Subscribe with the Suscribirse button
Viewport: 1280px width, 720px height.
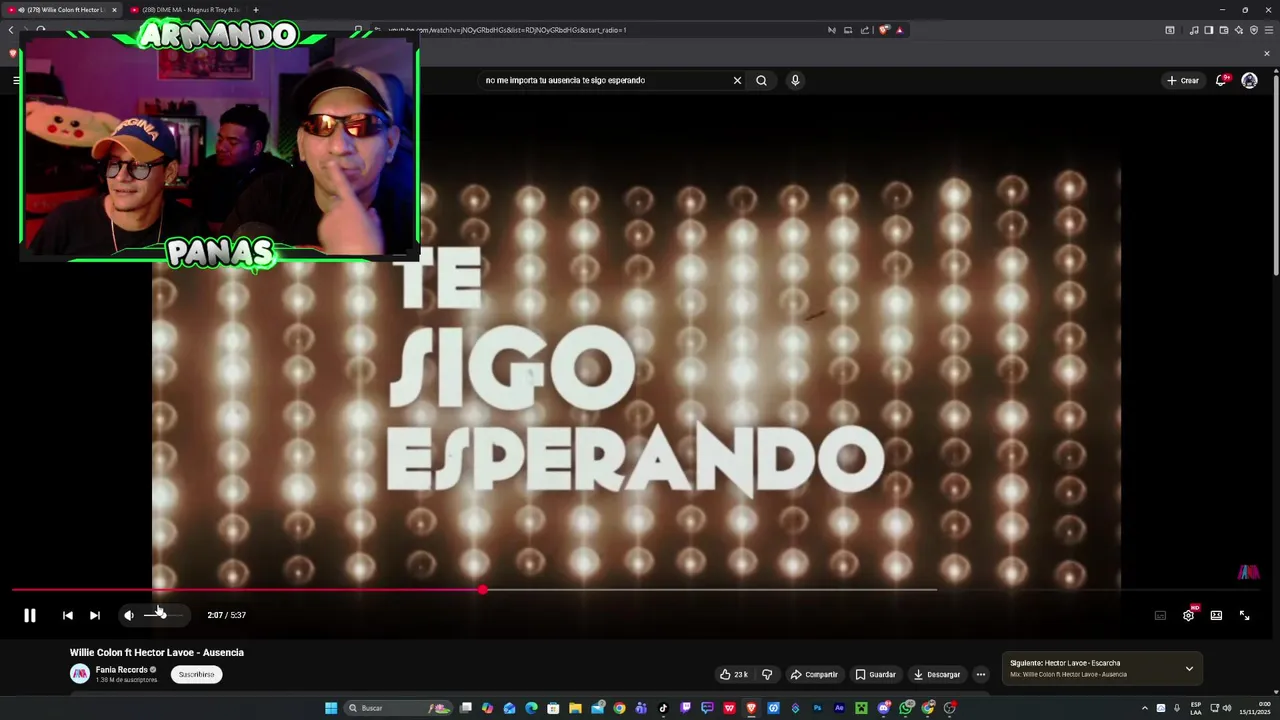coord(196,674)
